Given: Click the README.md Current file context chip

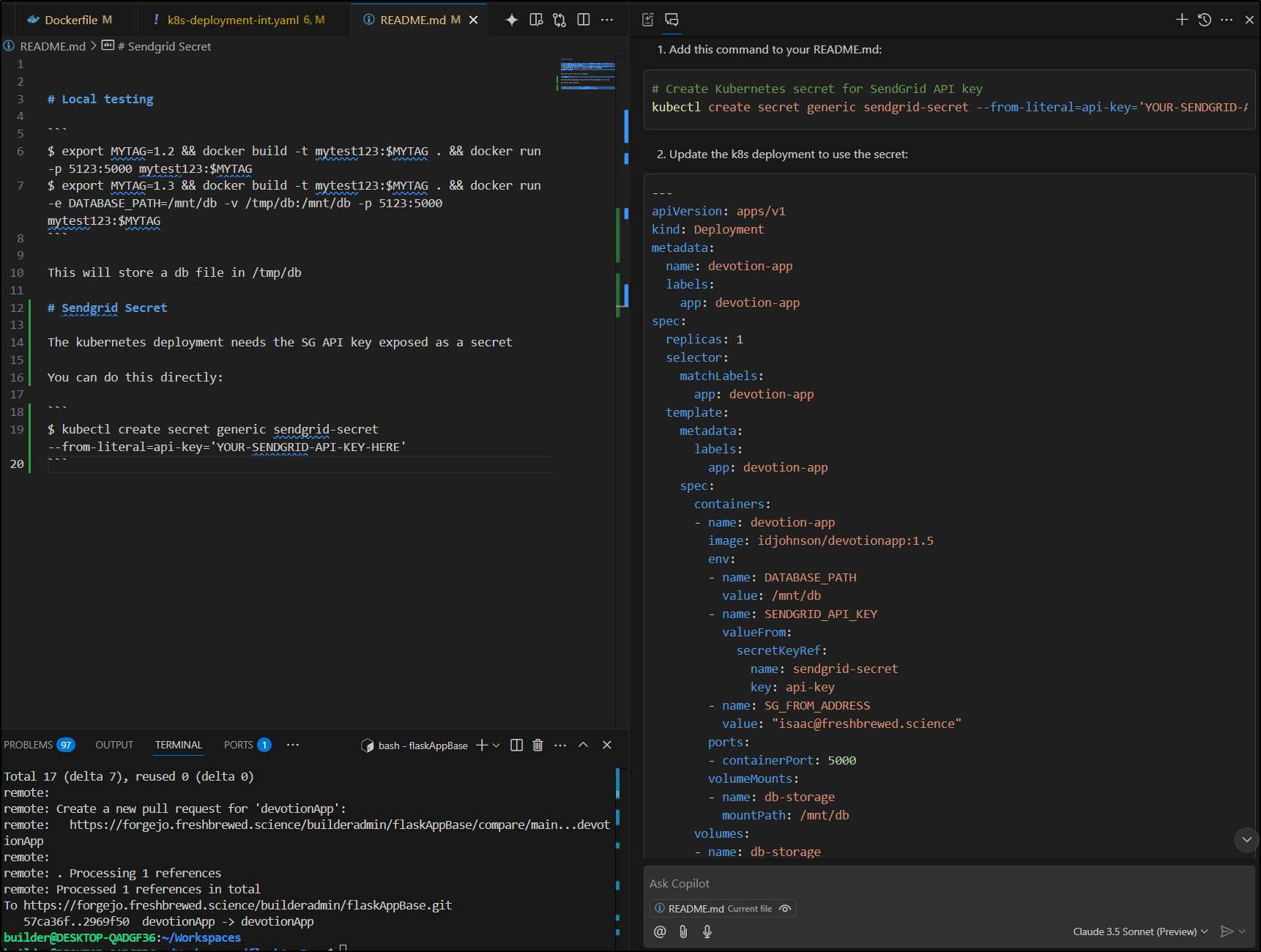Looking at the screenshot, I should [722, 909].
